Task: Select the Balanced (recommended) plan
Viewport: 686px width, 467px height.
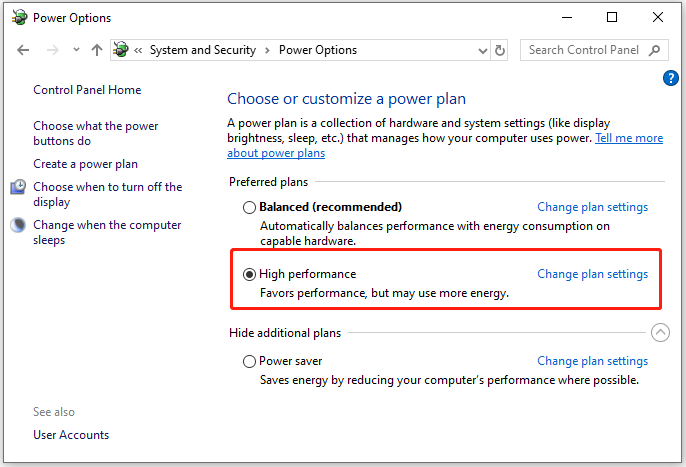Action: (x=249, y=207)
